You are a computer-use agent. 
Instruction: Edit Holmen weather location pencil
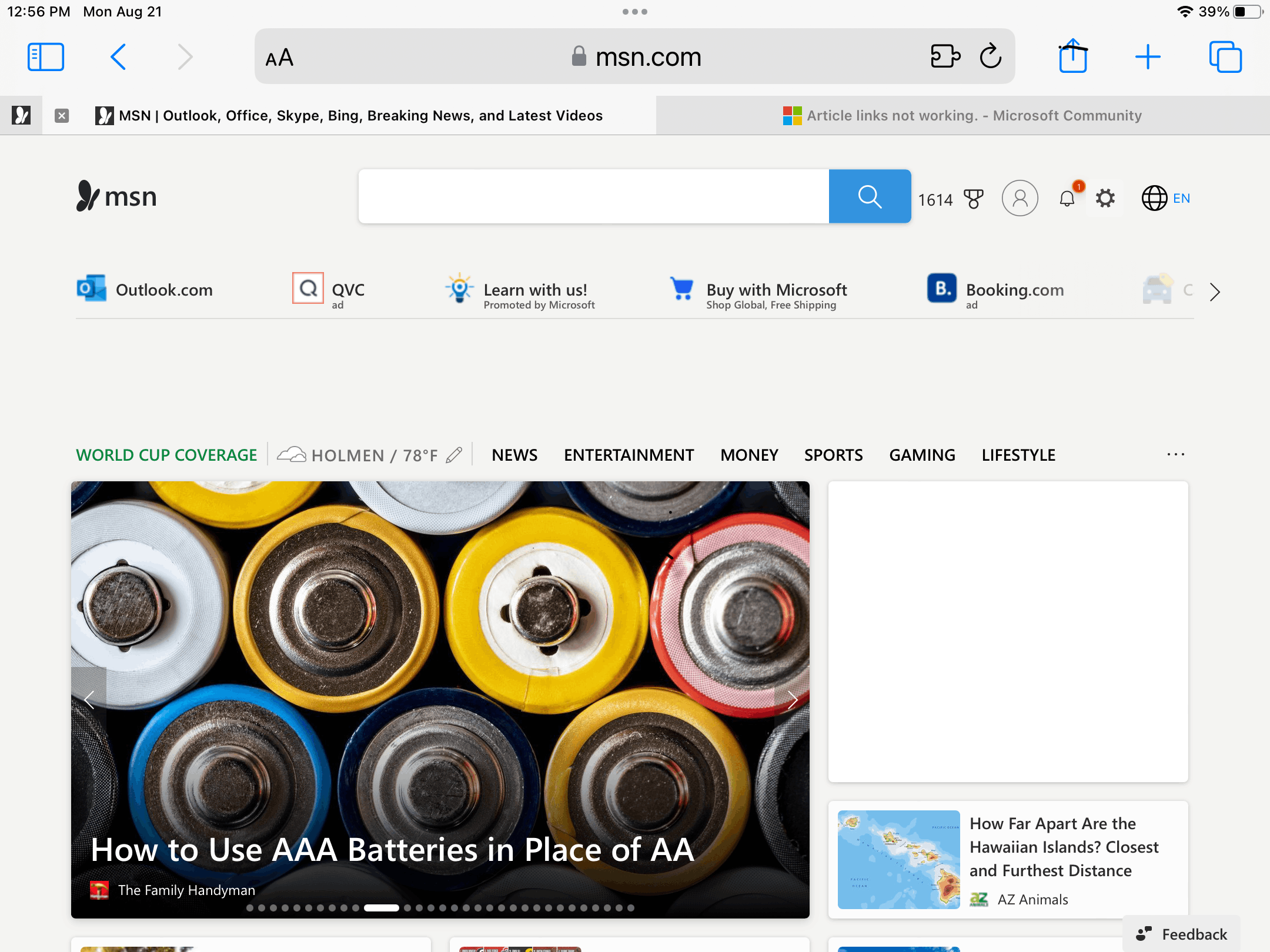click(454, 455)
